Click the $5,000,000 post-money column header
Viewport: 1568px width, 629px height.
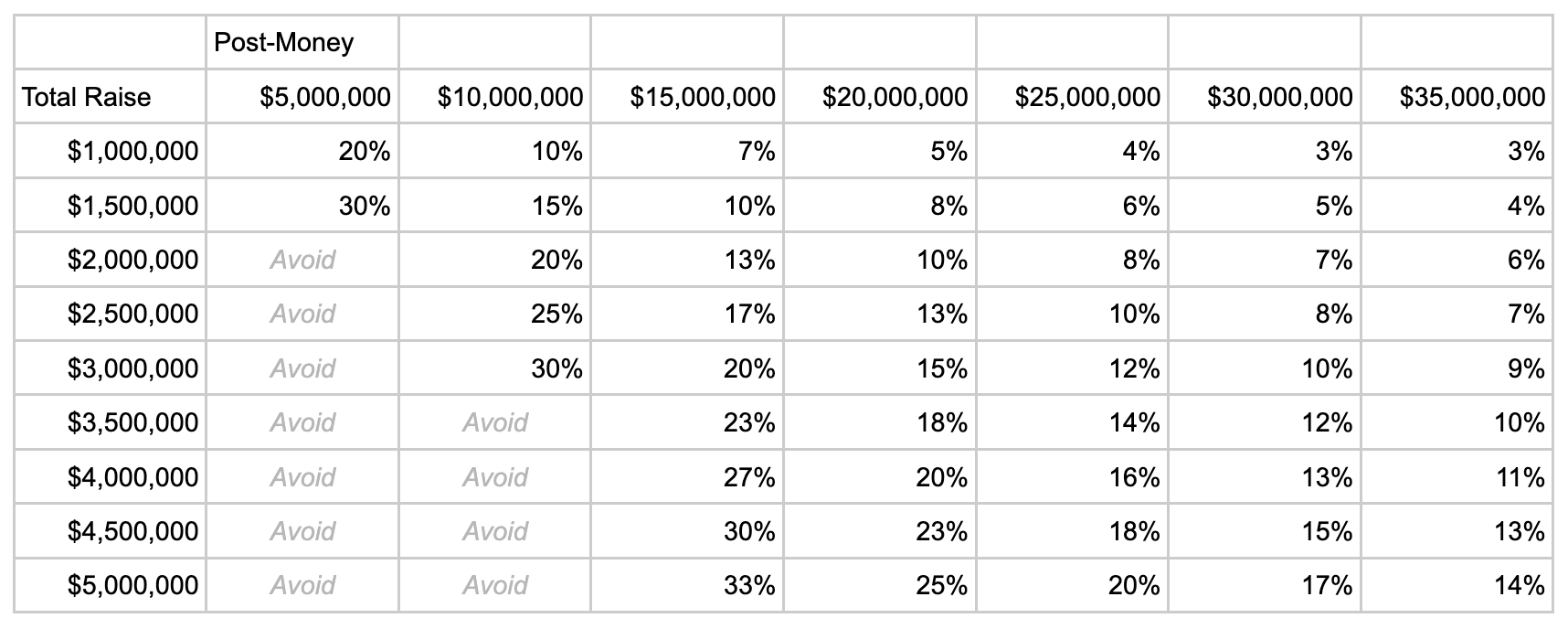[x=302, y=97]
